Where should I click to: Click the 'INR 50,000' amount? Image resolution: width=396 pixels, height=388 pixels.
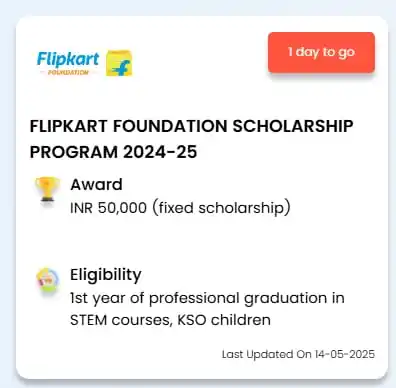click(108, 208)
